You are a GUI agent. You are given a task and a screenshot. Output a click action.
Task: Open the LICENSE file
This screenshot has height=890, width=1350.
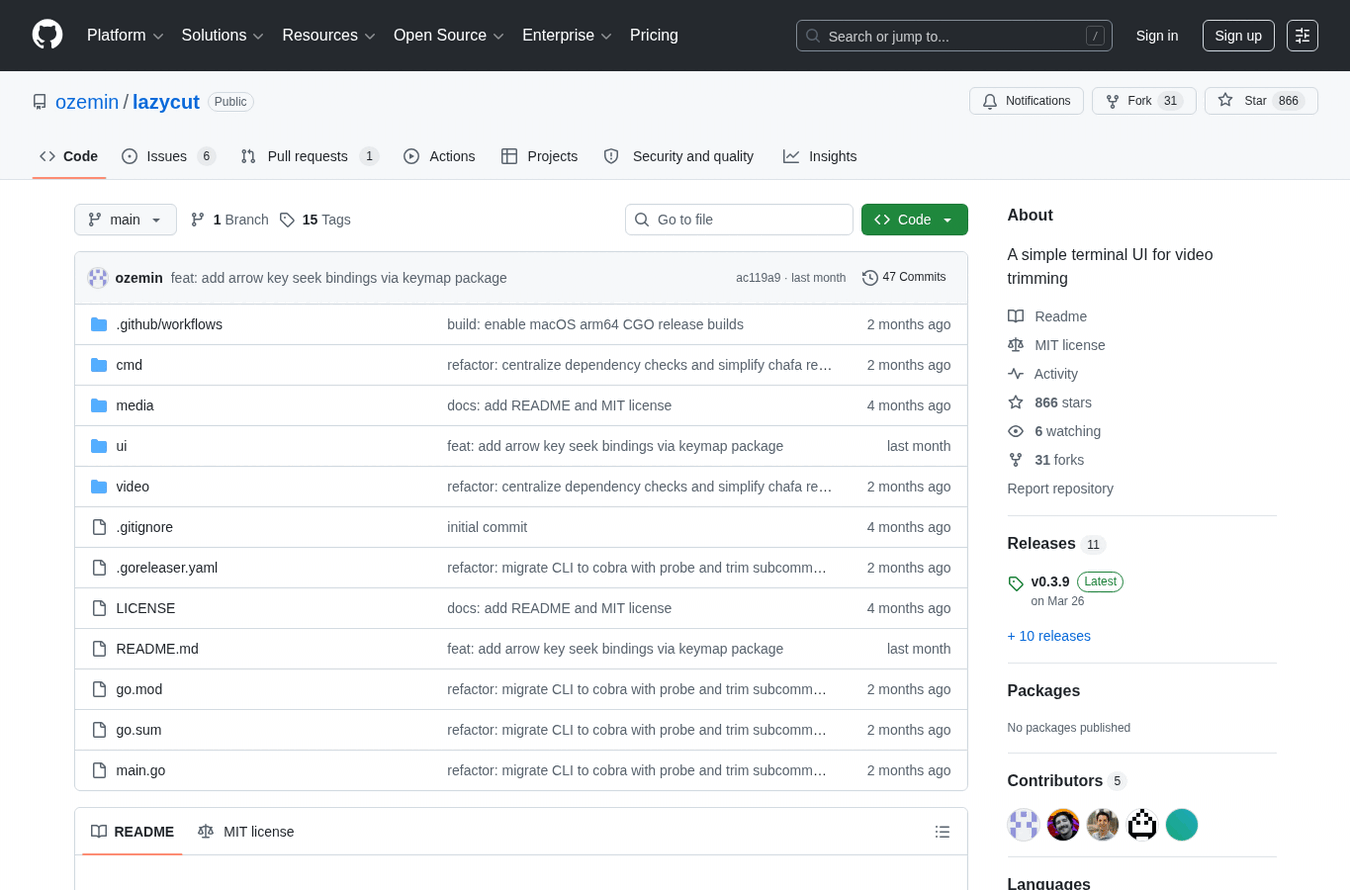tap(145, 608)
